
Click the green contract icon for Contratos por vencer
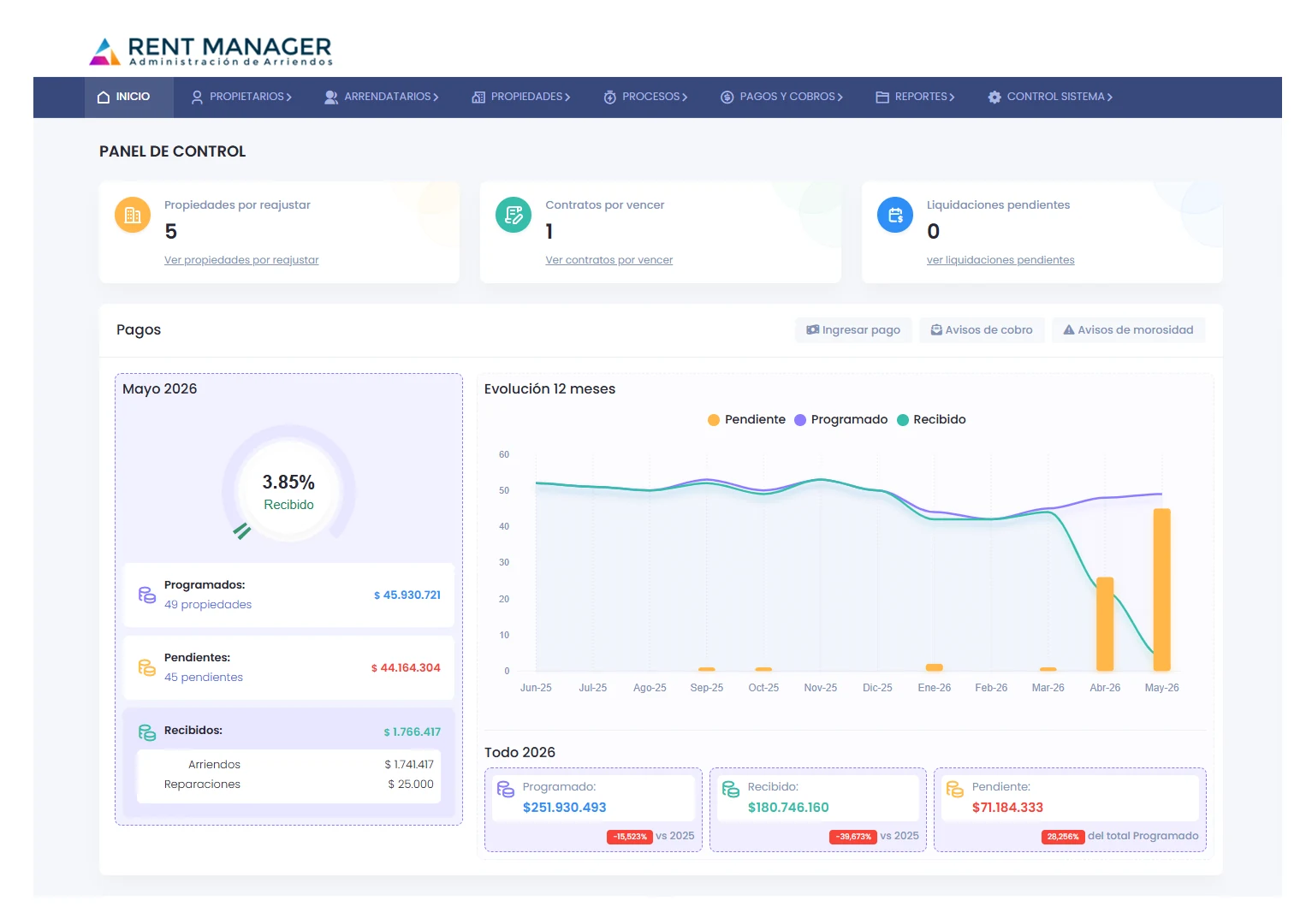click(x=514, y=215)
